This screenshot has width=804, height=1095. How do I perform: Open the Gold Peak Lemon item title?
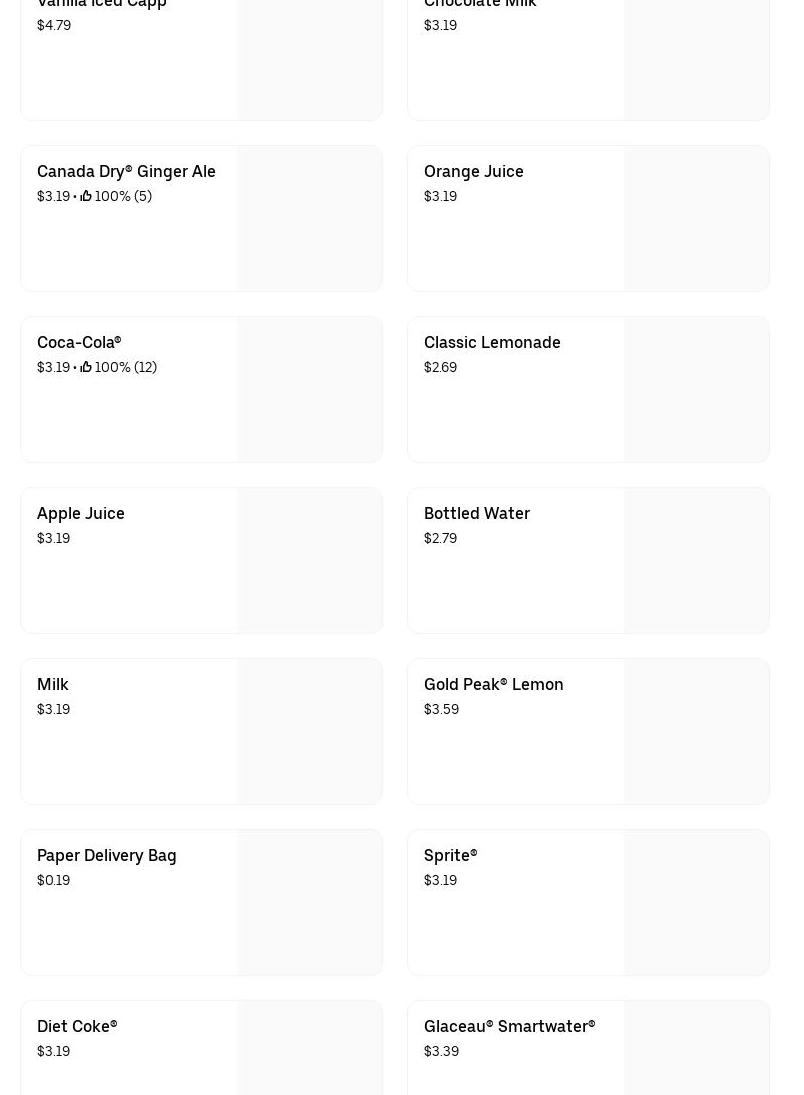pos(493,684)
